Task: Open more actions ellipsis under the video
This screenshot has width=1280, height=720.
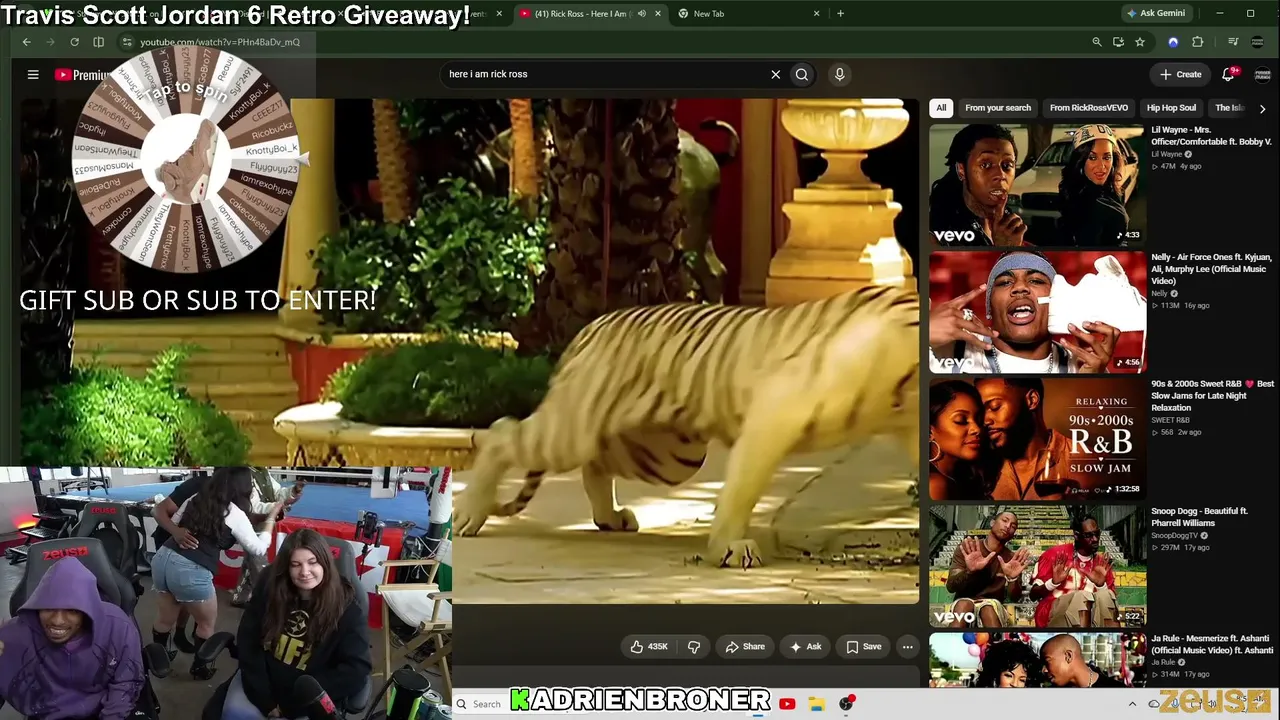Action: (907, 647)
